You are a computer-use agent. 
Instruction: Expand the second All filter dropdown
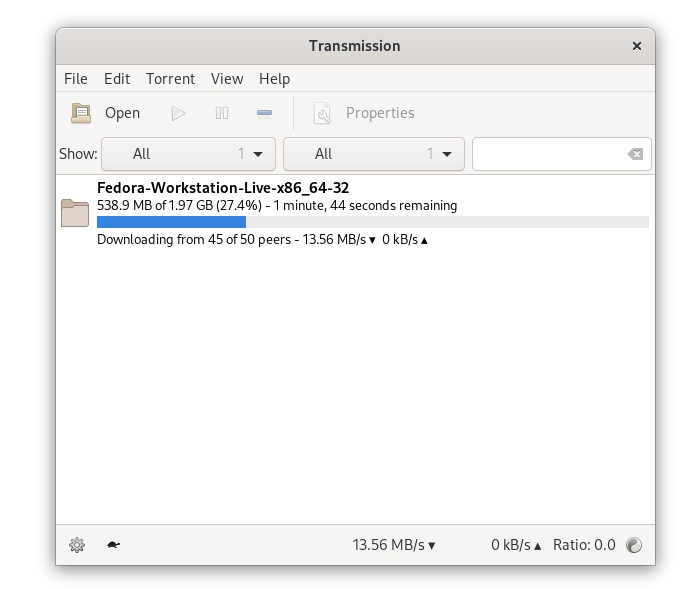tap(373, 154)
